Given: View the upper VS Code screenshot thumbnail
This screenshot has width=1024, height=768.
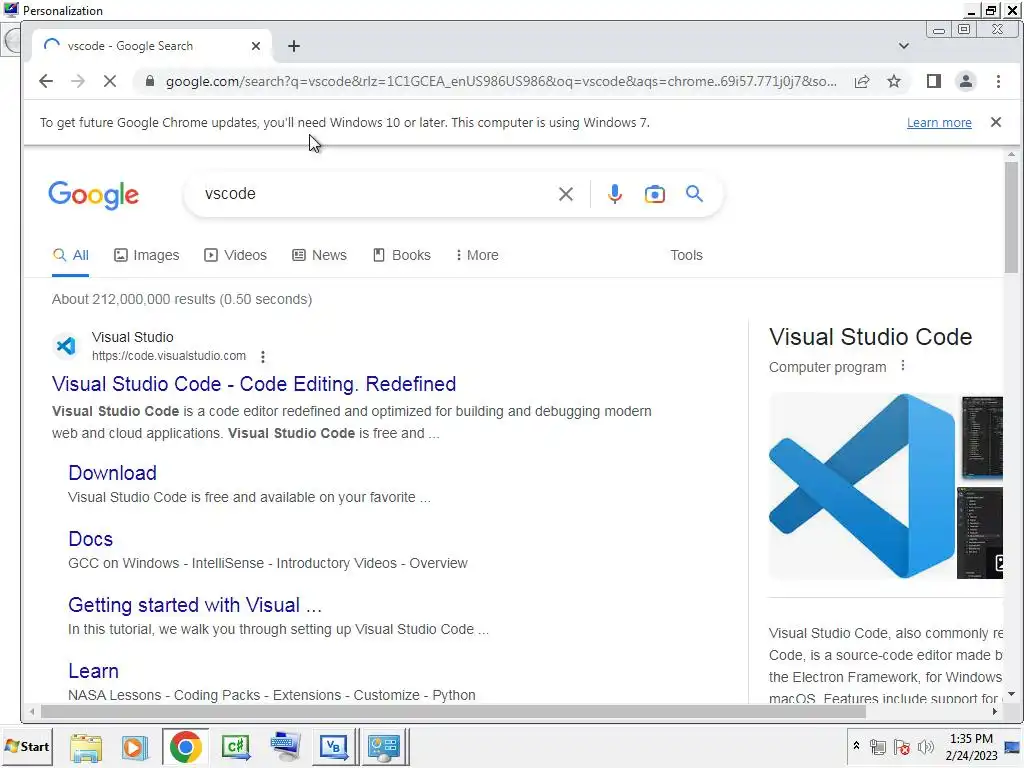Looking at the screenshot, I should pos(982,438).
